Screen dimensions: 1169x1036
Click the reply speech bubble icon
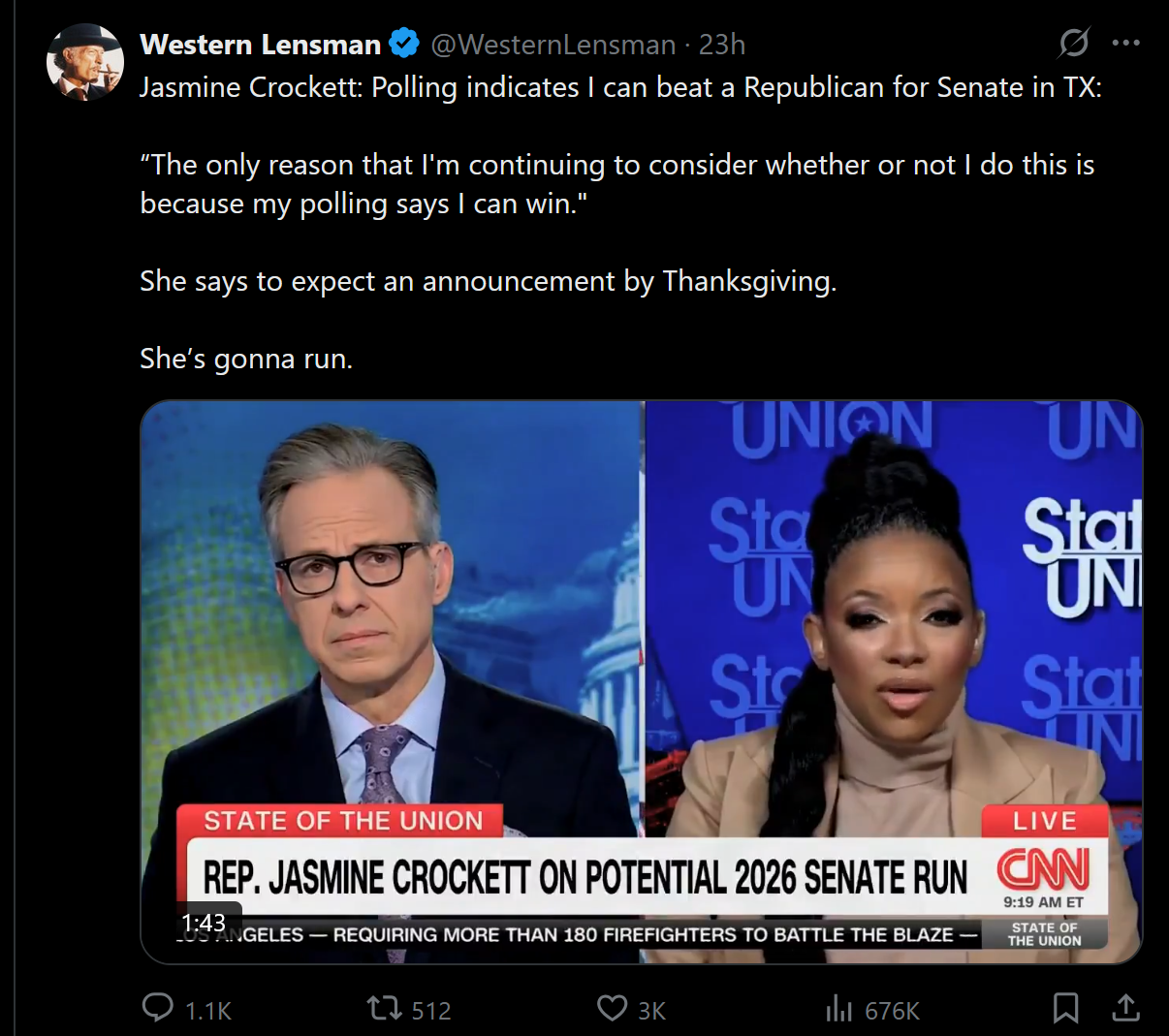coord(158,1009)
